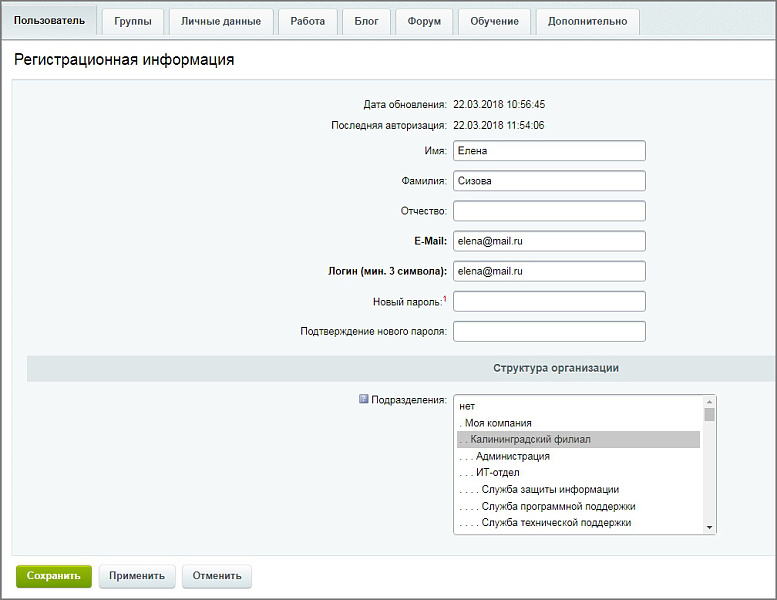Viewport: 777px width, 600px height.
Task: Go to the Блог tab
Action: click(x=366, y=21)
